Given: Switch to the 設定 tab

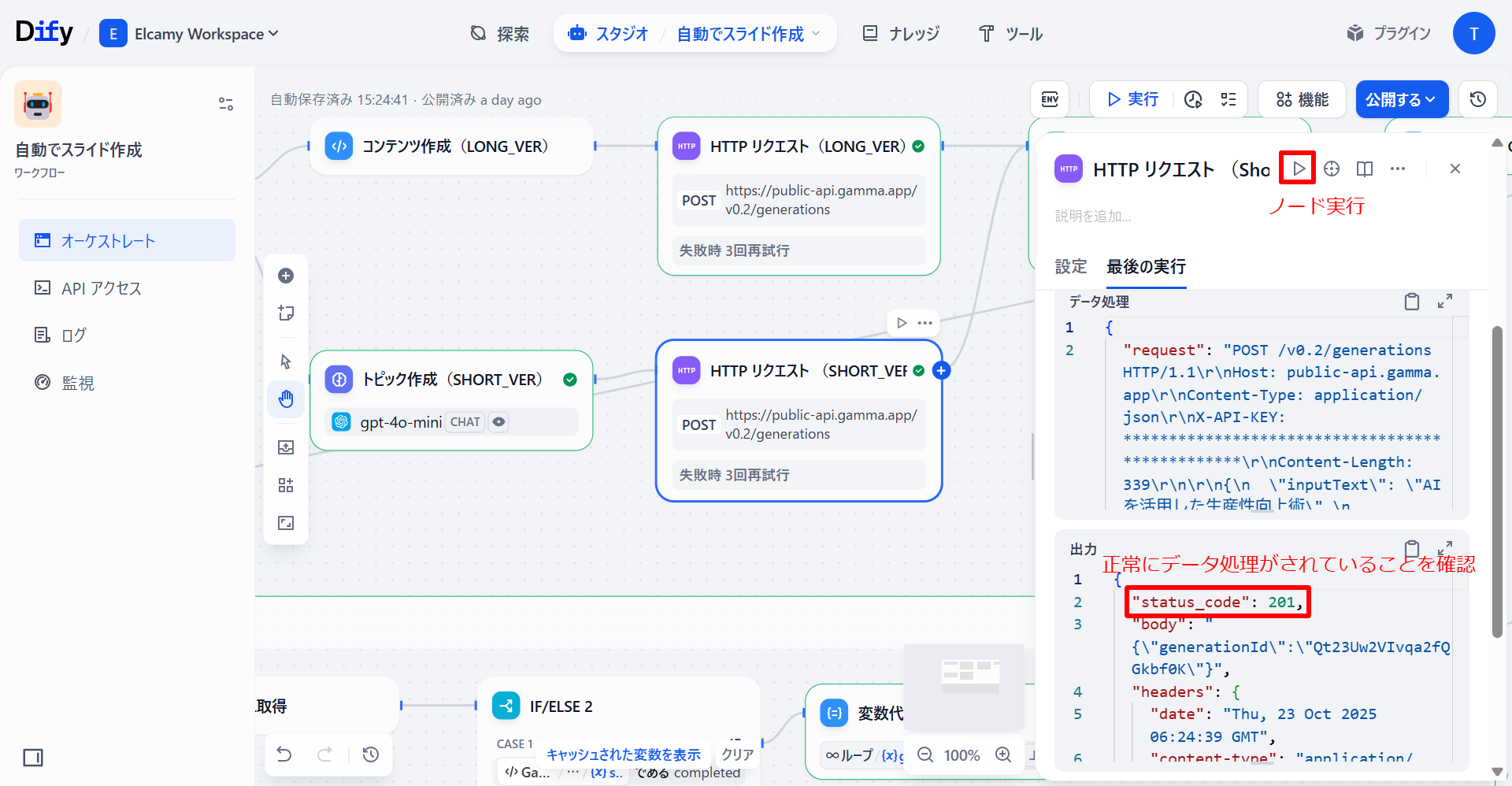Looking at the screenshot, I should 1070,267.
